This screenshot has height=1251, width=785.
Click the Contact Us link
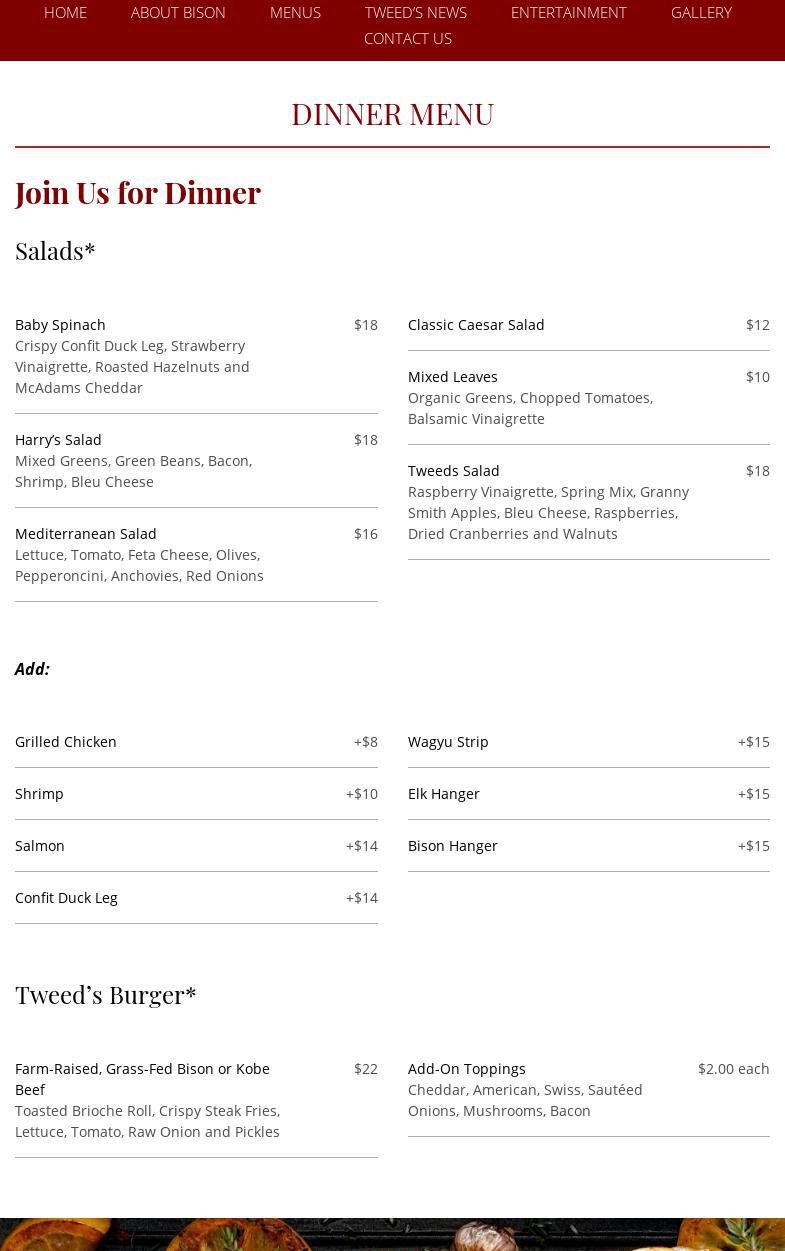coord(407,39)
